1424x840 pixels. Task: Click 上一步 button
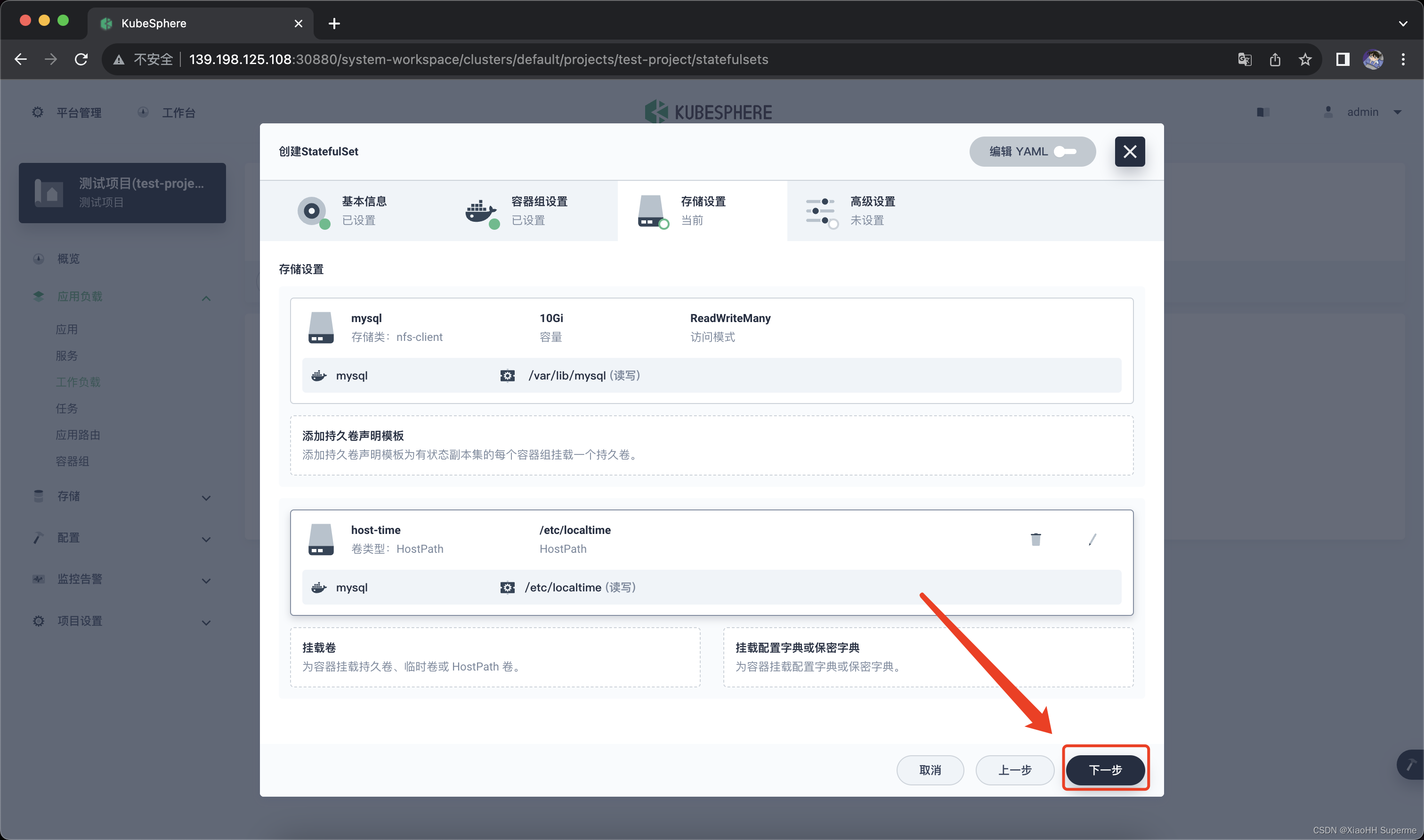pyautogui.click(x=1014, y=769)
